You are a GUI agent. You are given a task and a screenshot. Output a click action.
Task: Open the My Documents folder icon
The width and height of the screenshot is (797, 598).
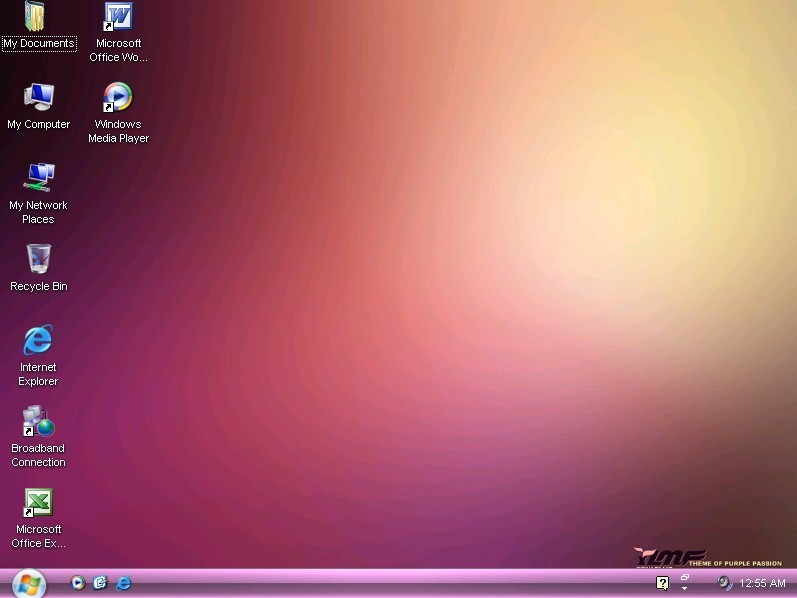coord(36,17)
